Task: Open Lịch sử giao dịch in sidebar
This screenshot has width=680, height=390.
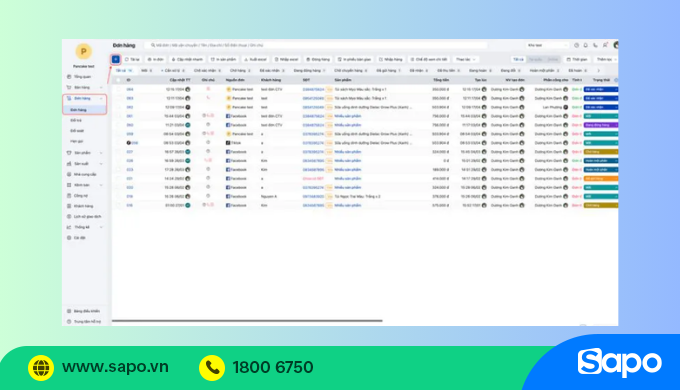Action: tap(85, 216)
